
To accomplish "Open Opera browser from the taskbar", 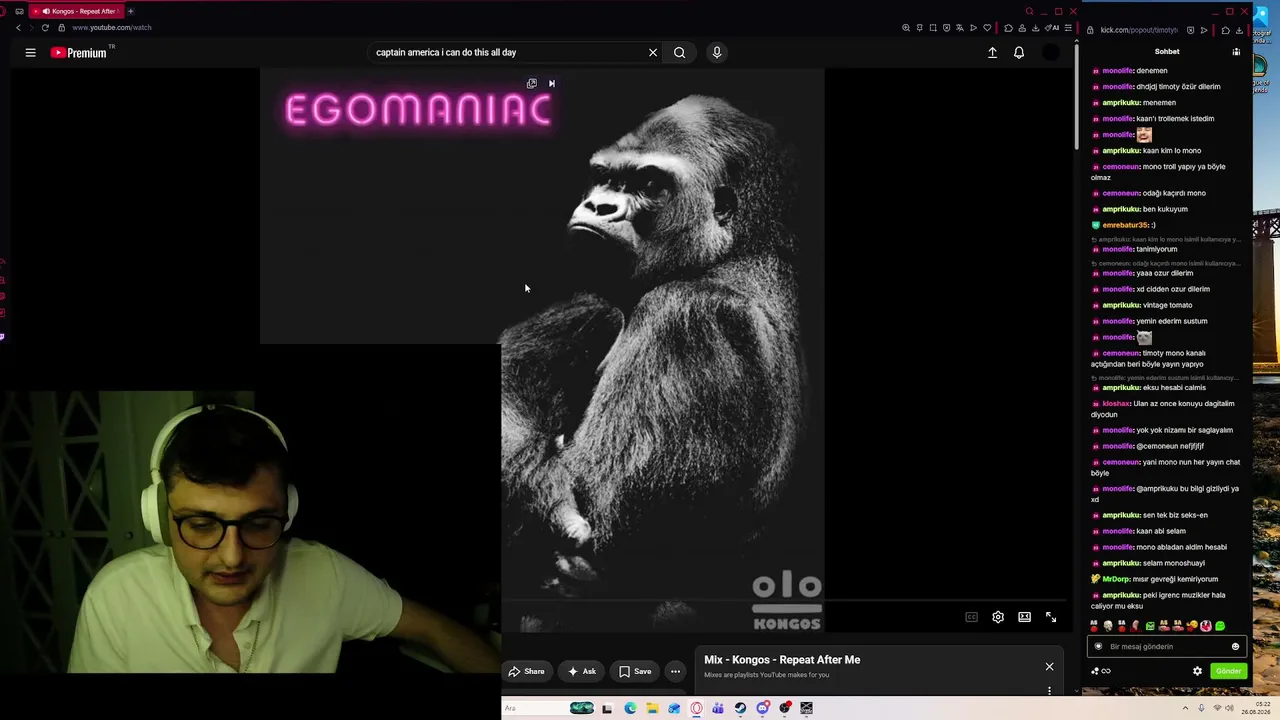I will 696,708.
